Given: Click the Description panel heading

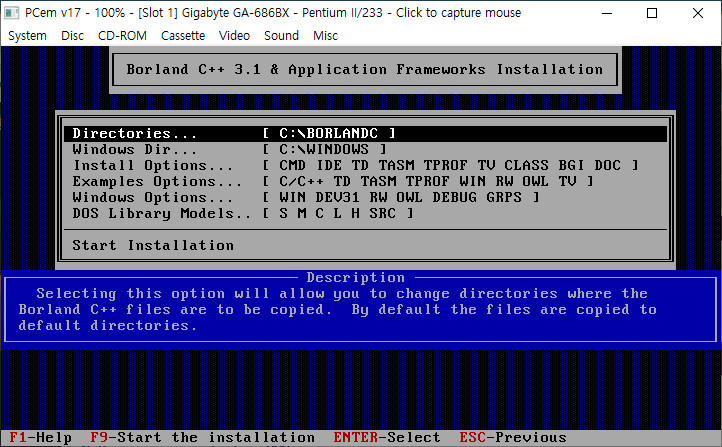Looking at the screenshot, I should pyautogui.click(x=355, y=278).
